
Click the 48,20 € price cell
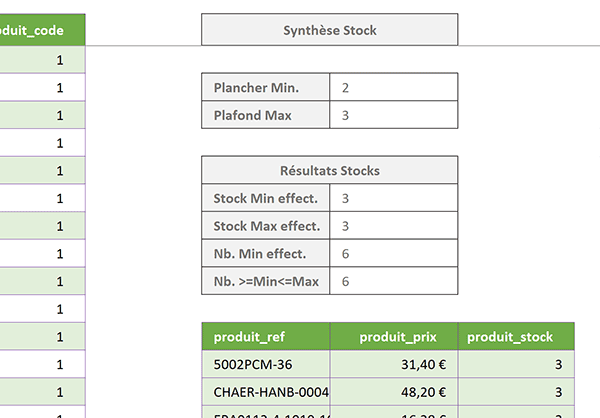(394, 392)
